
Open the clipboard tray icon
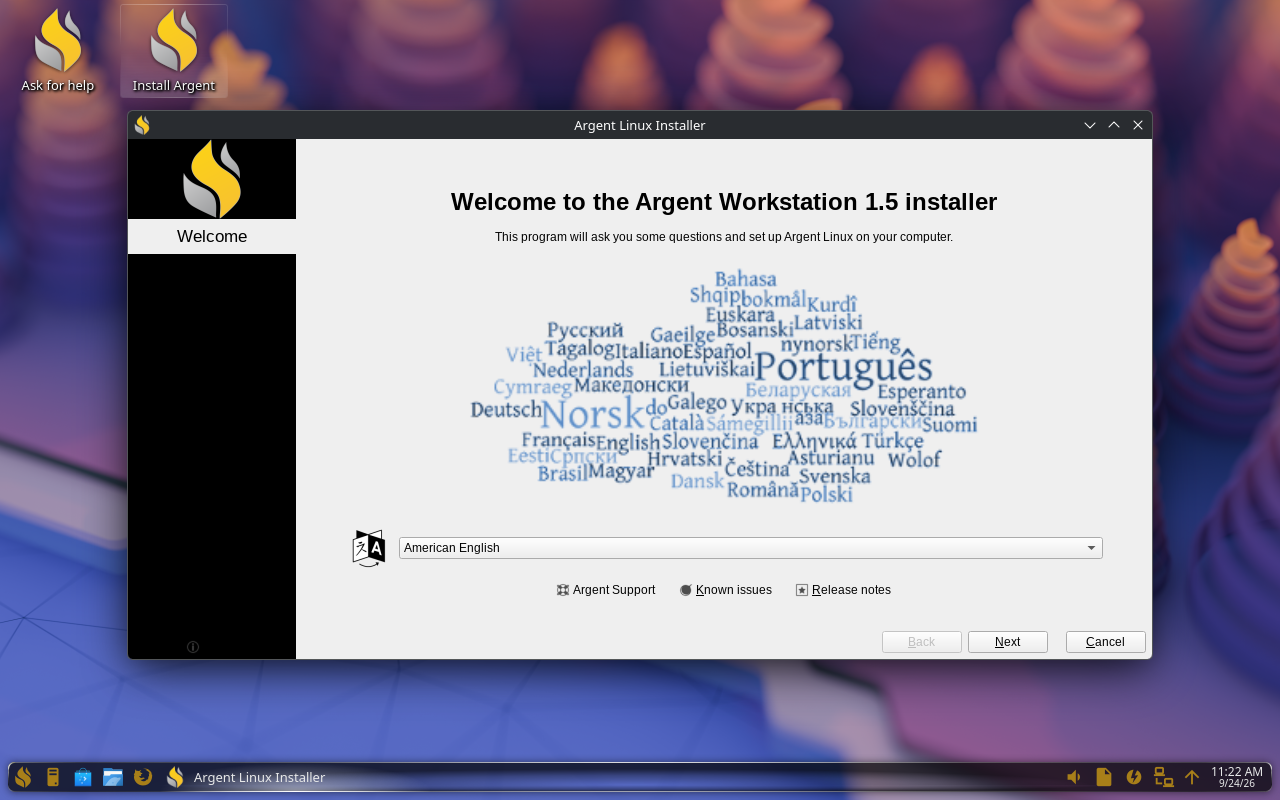pyautogui.click(x=1104, y=777)
